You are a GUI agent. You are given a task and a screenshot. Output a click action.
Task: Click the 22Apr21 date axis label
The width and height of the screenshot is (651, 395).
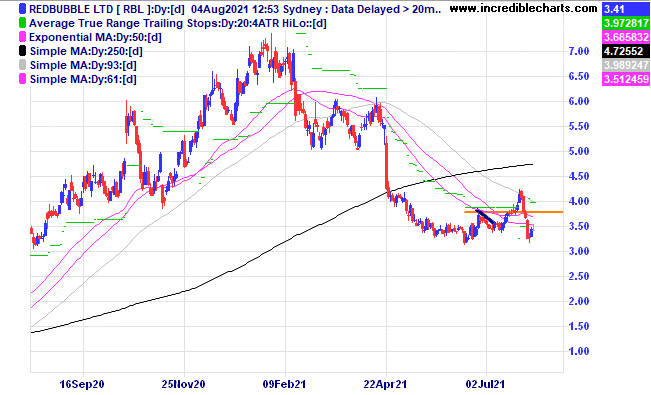click(385, 384)
